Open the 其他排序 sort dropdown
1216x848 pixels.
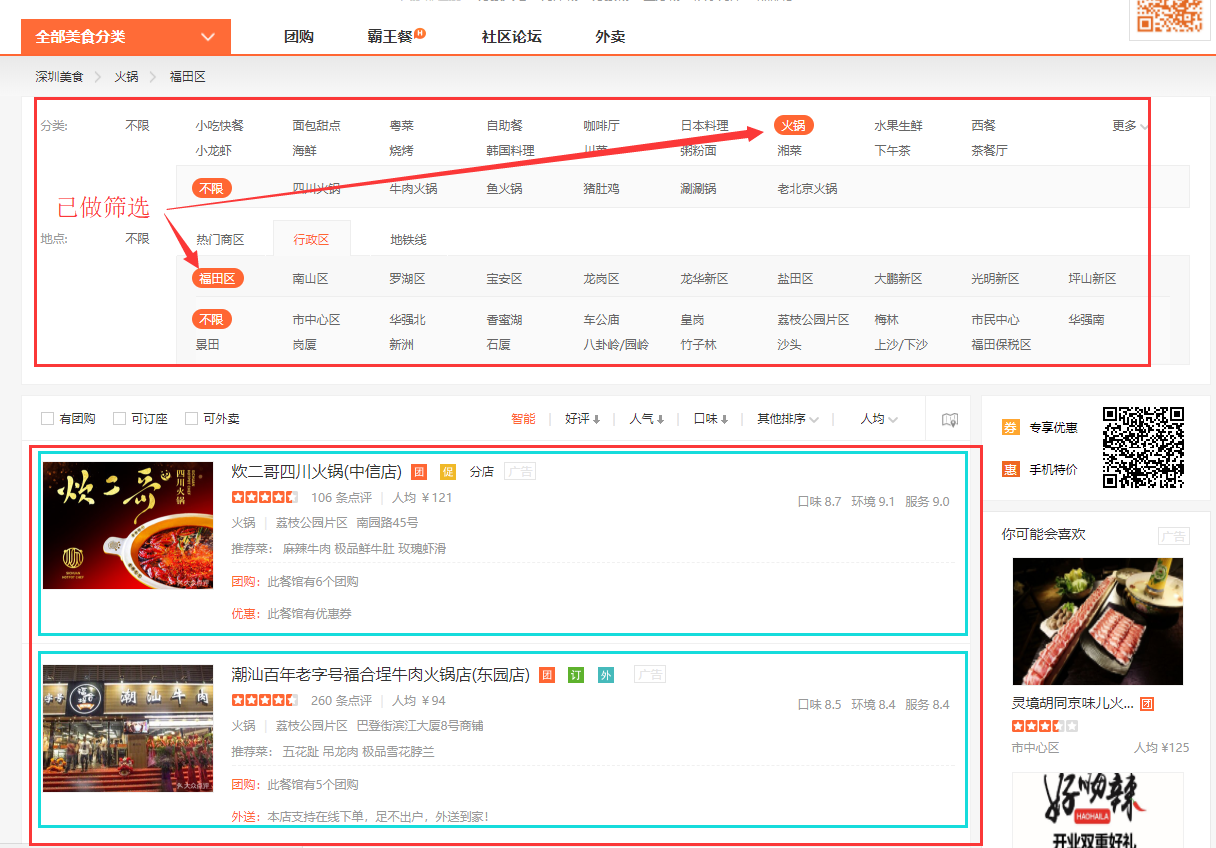[x=788, y=420]
